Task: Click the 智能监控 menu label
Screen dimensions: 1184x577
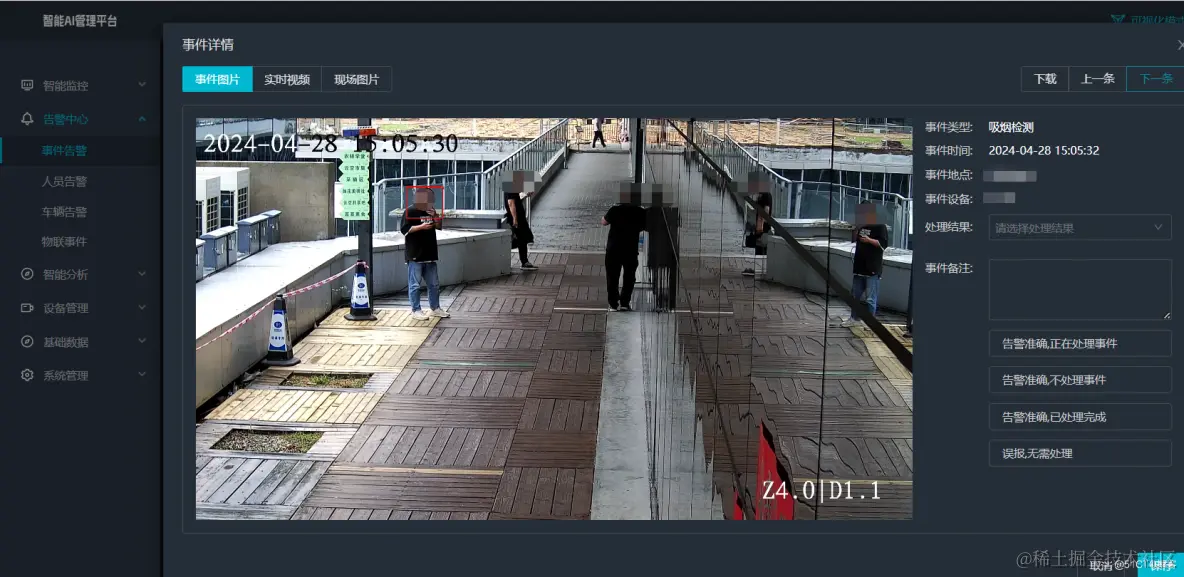Action: point(66,85)
